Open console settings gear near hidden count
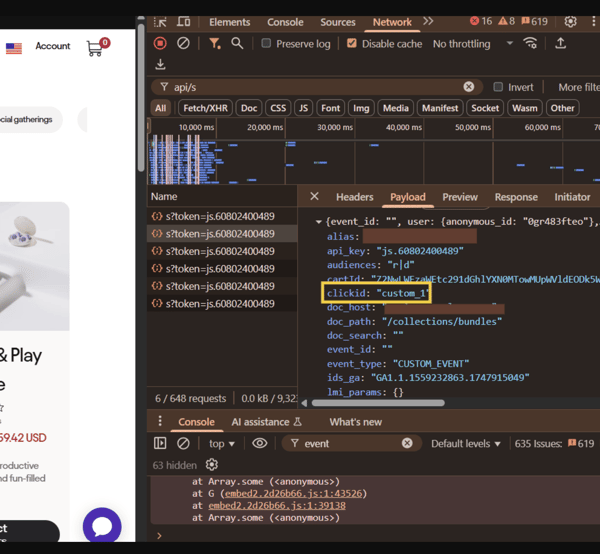 click(x=212, y=465)
